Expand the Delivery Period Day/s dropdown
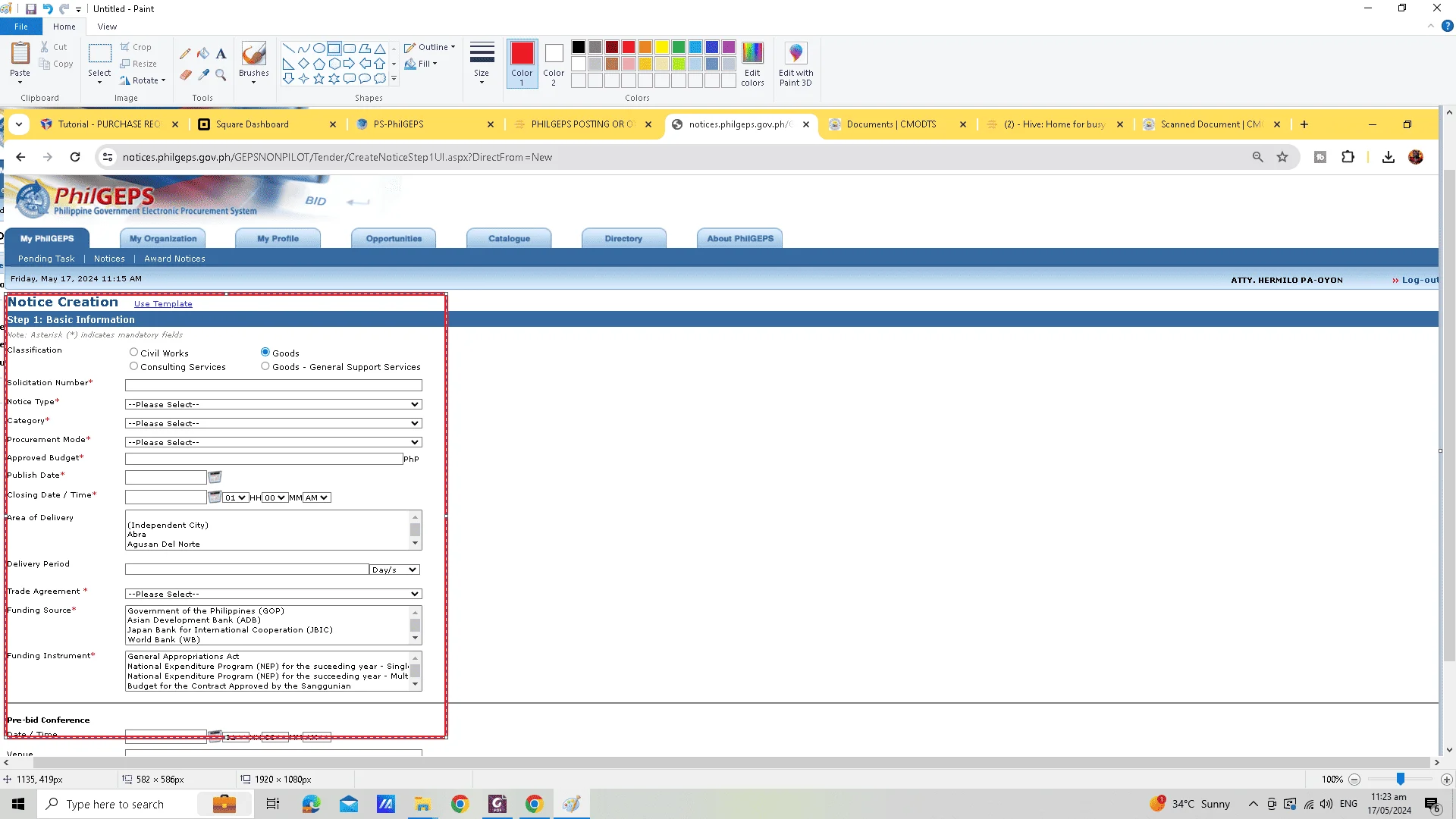This screenshot has width=1456, height=819. point(394,570)
